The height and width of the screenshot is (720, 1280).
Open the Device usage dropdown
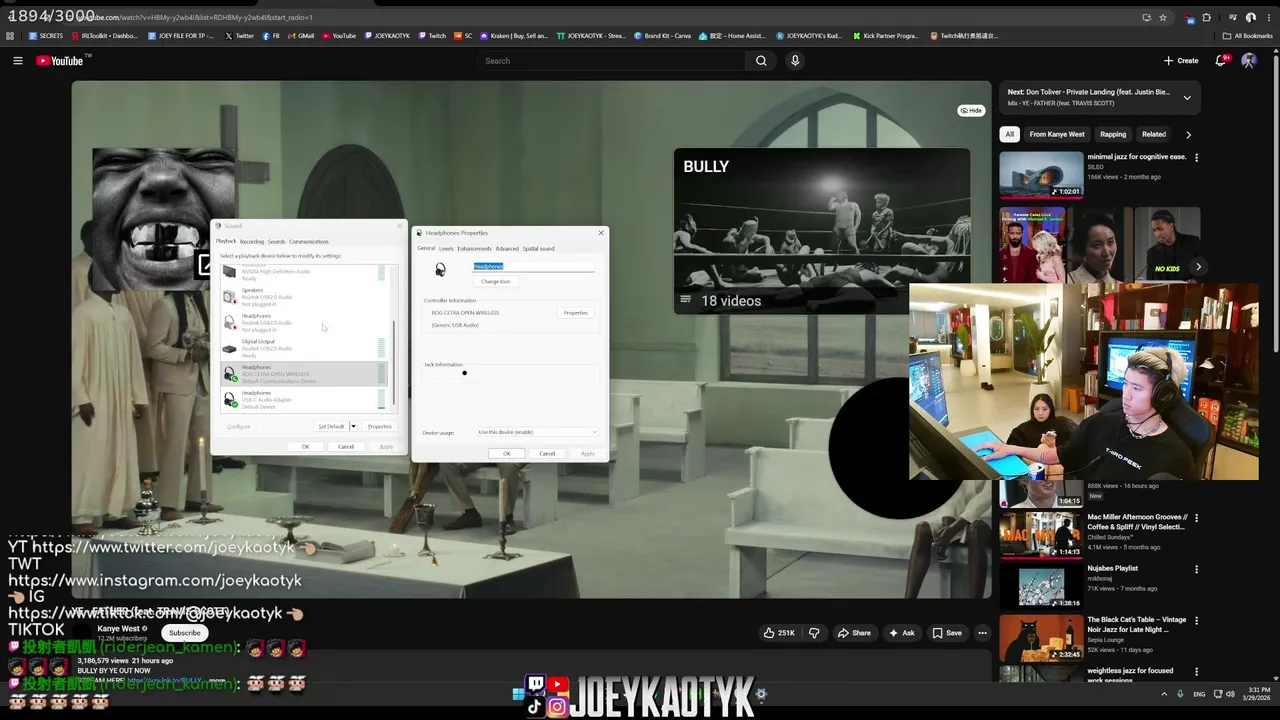[538, 432]
